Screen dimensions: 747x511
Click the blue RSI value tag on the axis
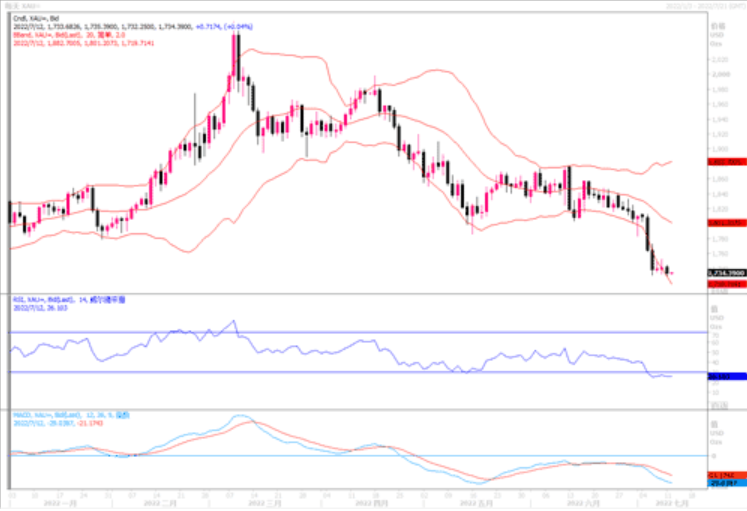pyautogui.click(x=727, y=376)
